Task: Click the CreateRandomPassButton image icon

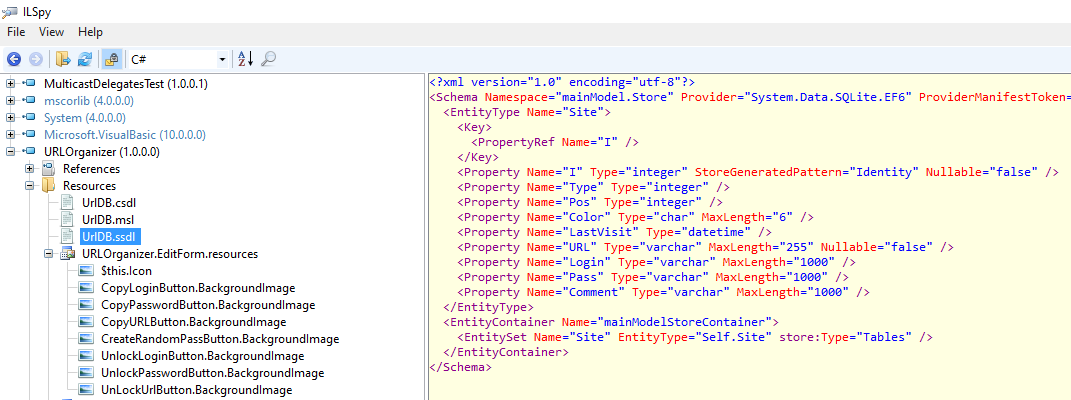Action: (x=86, y=339)
